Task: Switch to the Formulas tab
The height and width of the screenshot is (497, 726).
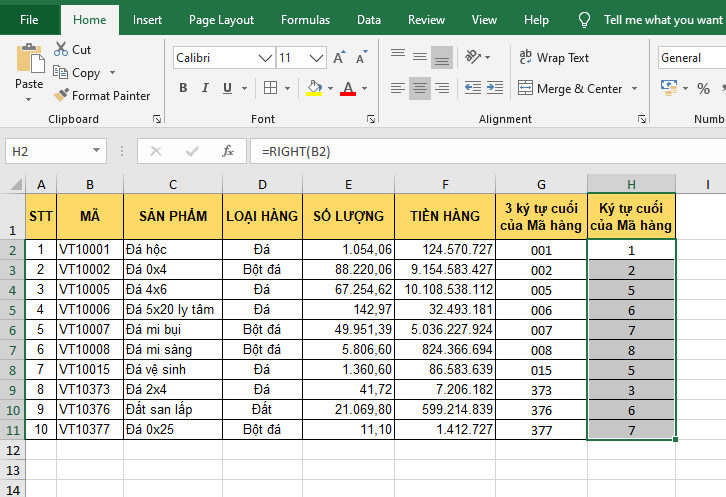Action: [x=305, y=19]
